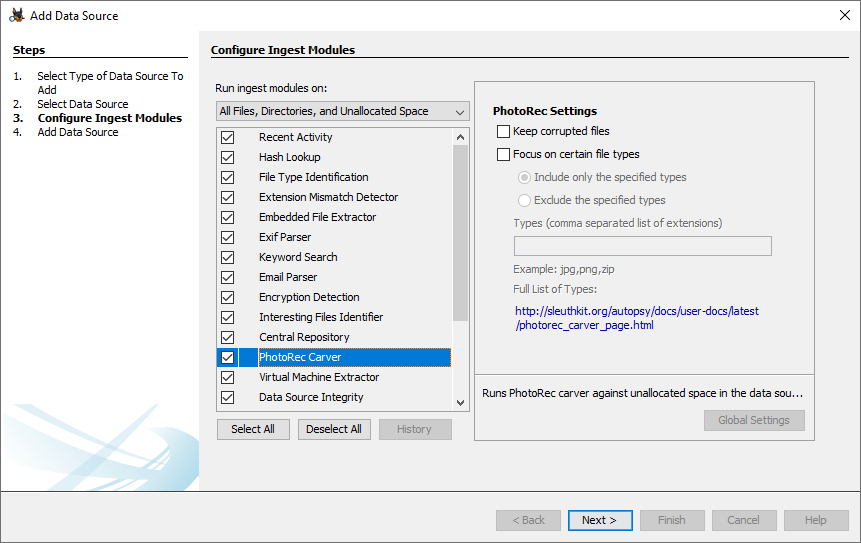Click the Types extensions text field

pos(642,246)
